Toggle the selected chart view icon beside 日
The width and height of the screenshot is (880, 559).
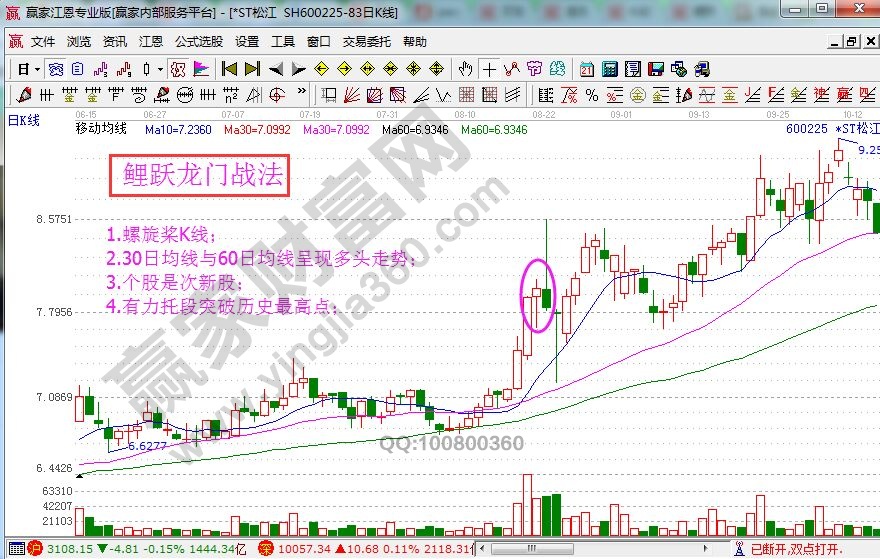tap(56, 69)
